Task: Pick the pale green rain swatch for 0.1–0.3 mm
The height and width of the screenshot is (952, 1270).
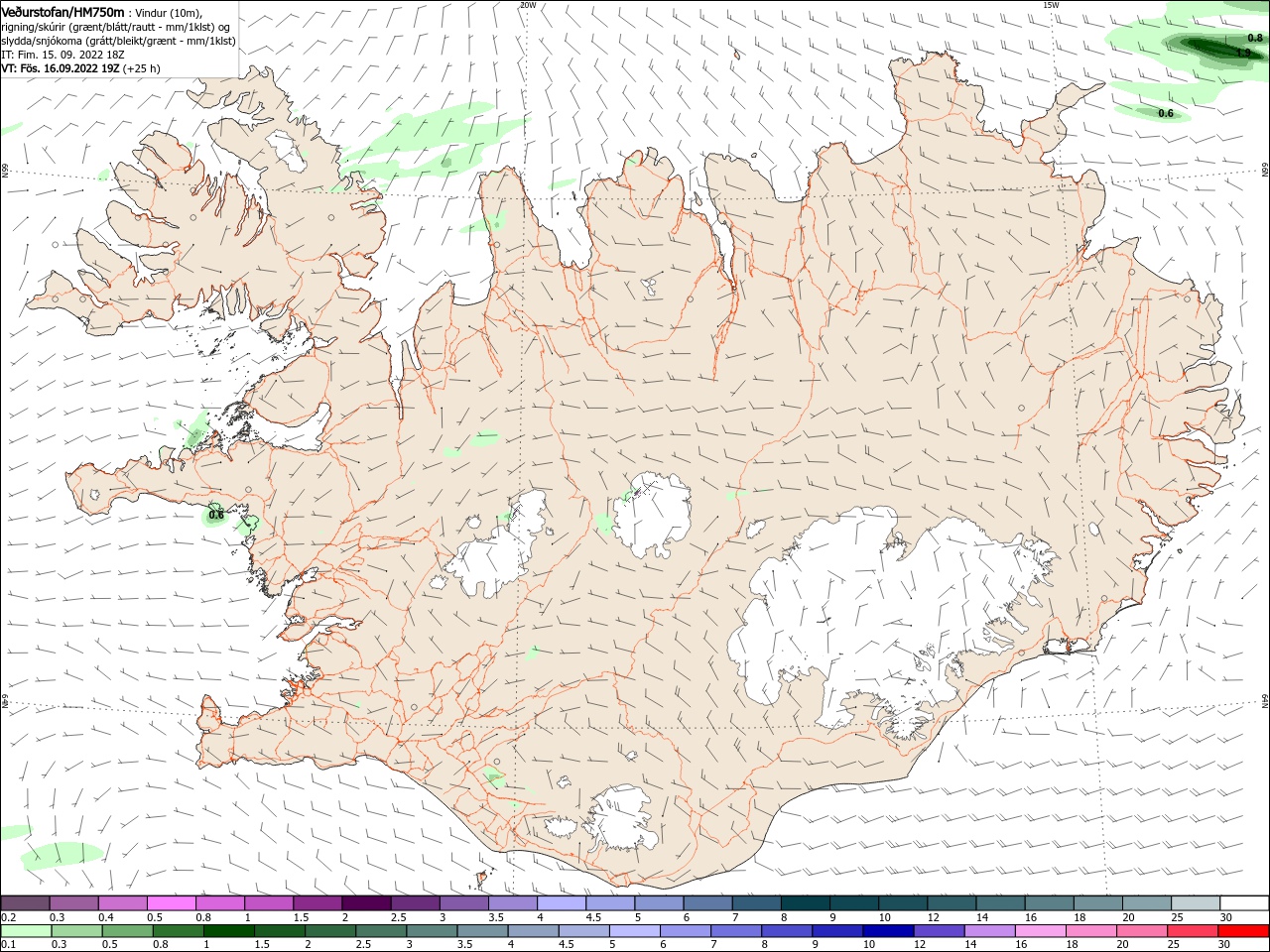Action: pos(26,931)
